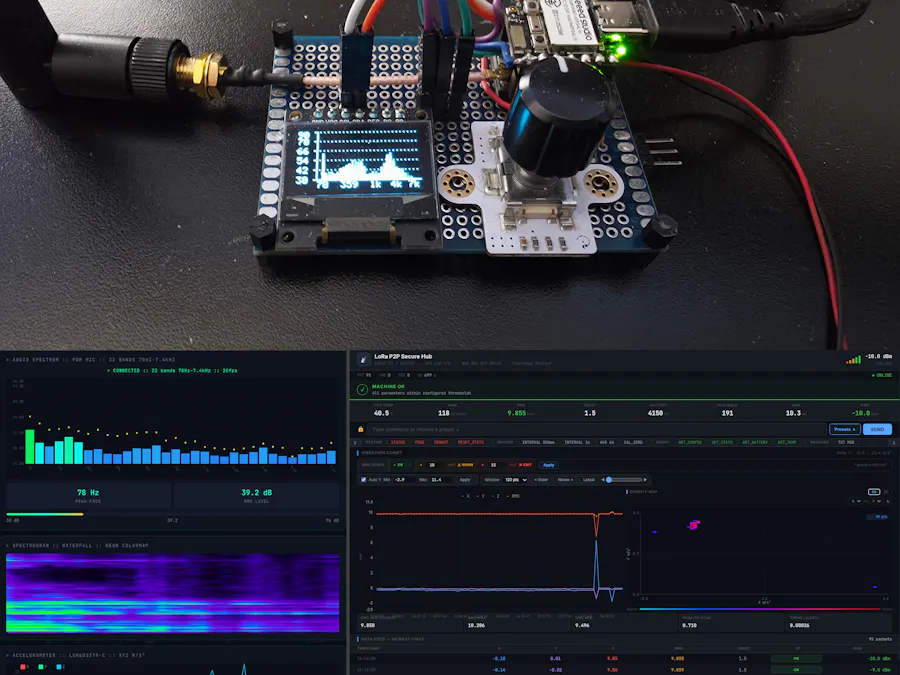This screenshot has height=675, width=900.
Task: Click the RESET_STATS preset command
Action: pos(471,443)
